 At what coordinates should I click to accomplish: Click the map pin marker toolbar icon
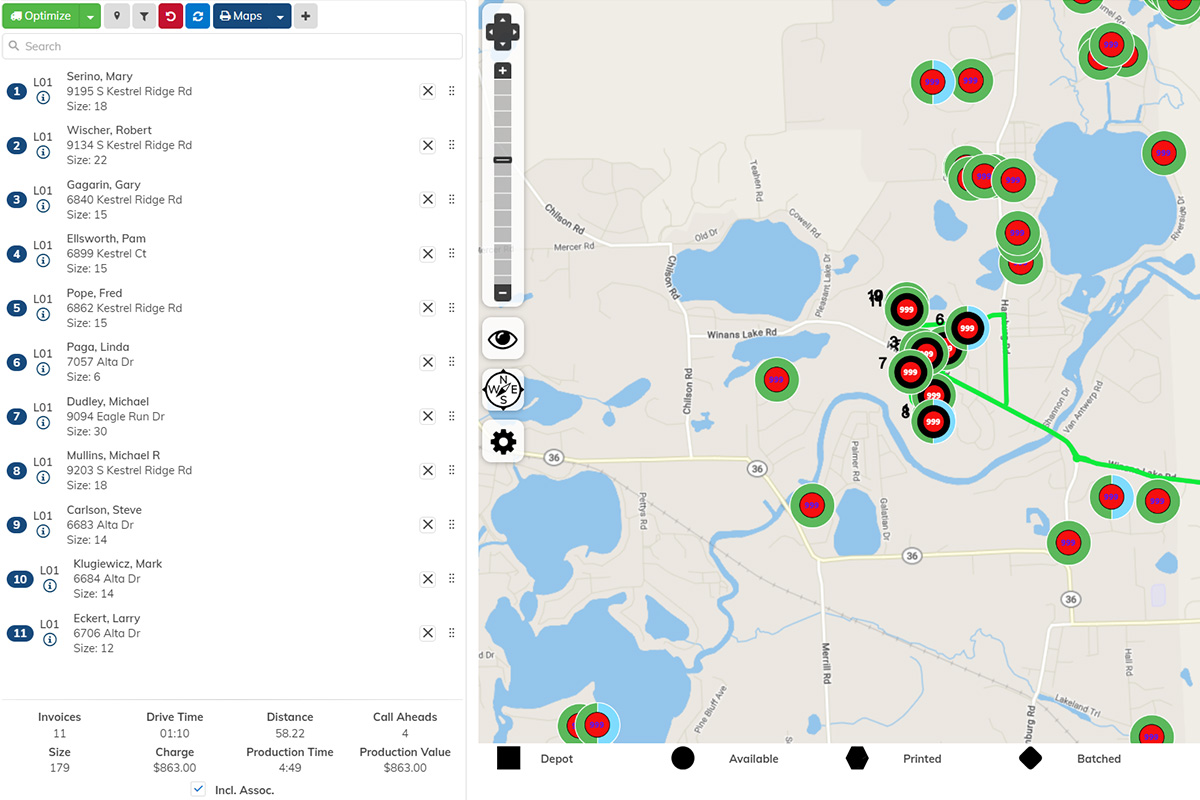click(117, 16)
